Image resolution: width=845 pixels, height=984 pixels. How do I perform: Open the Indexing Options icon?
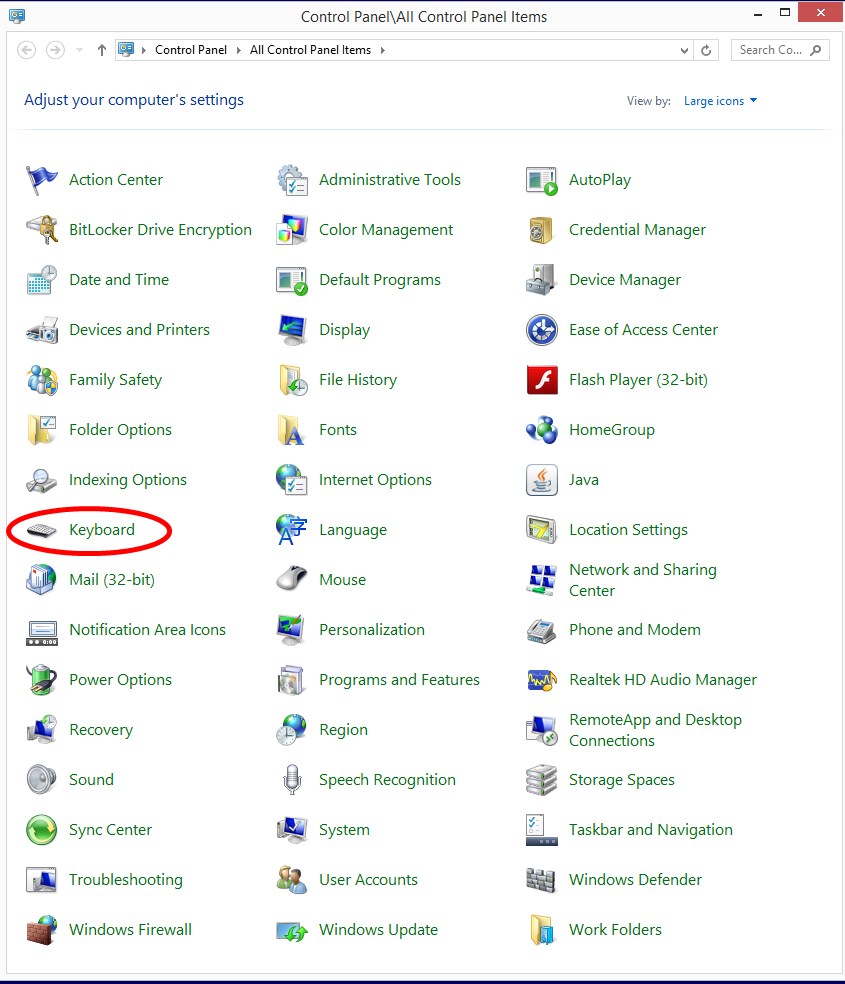(41, 480)
